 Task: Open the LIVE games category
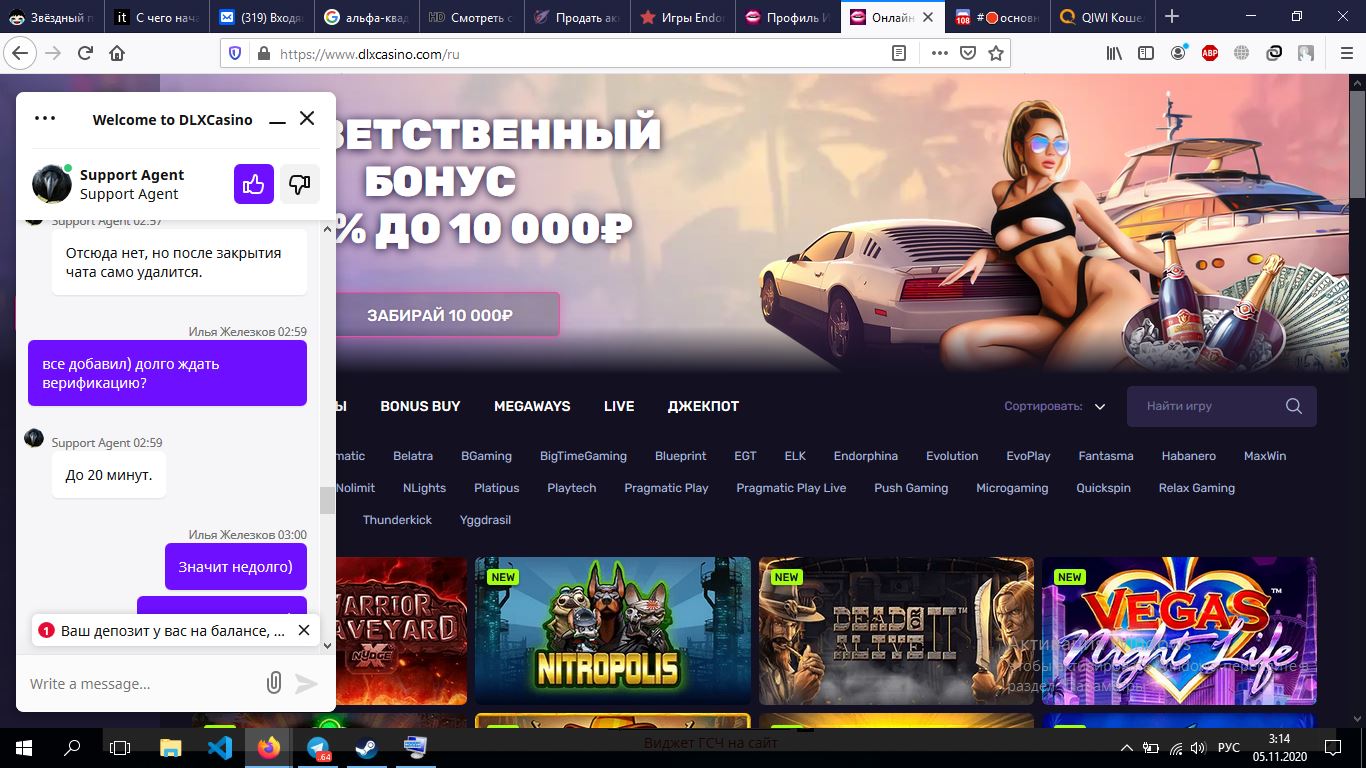619,406
